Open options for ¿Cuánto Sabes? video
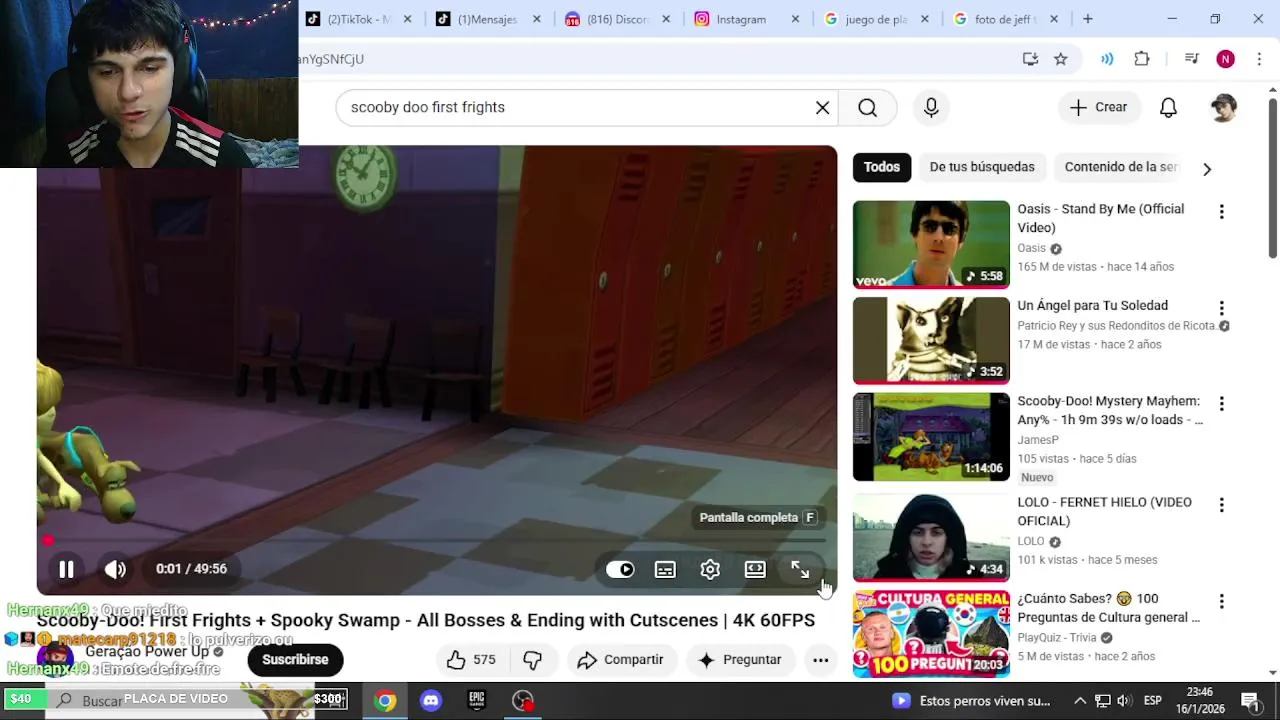This screenshot has width=1280, height=720. (x=1221, y=601)
